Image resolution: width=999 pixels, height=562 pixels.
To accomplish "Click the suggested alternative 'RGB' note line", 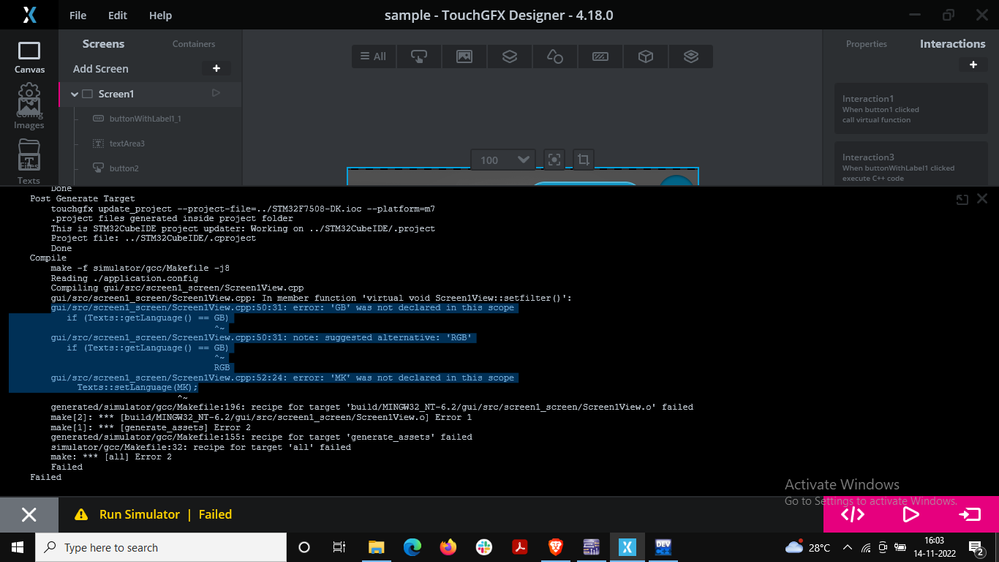I will [x=261, y=338].
